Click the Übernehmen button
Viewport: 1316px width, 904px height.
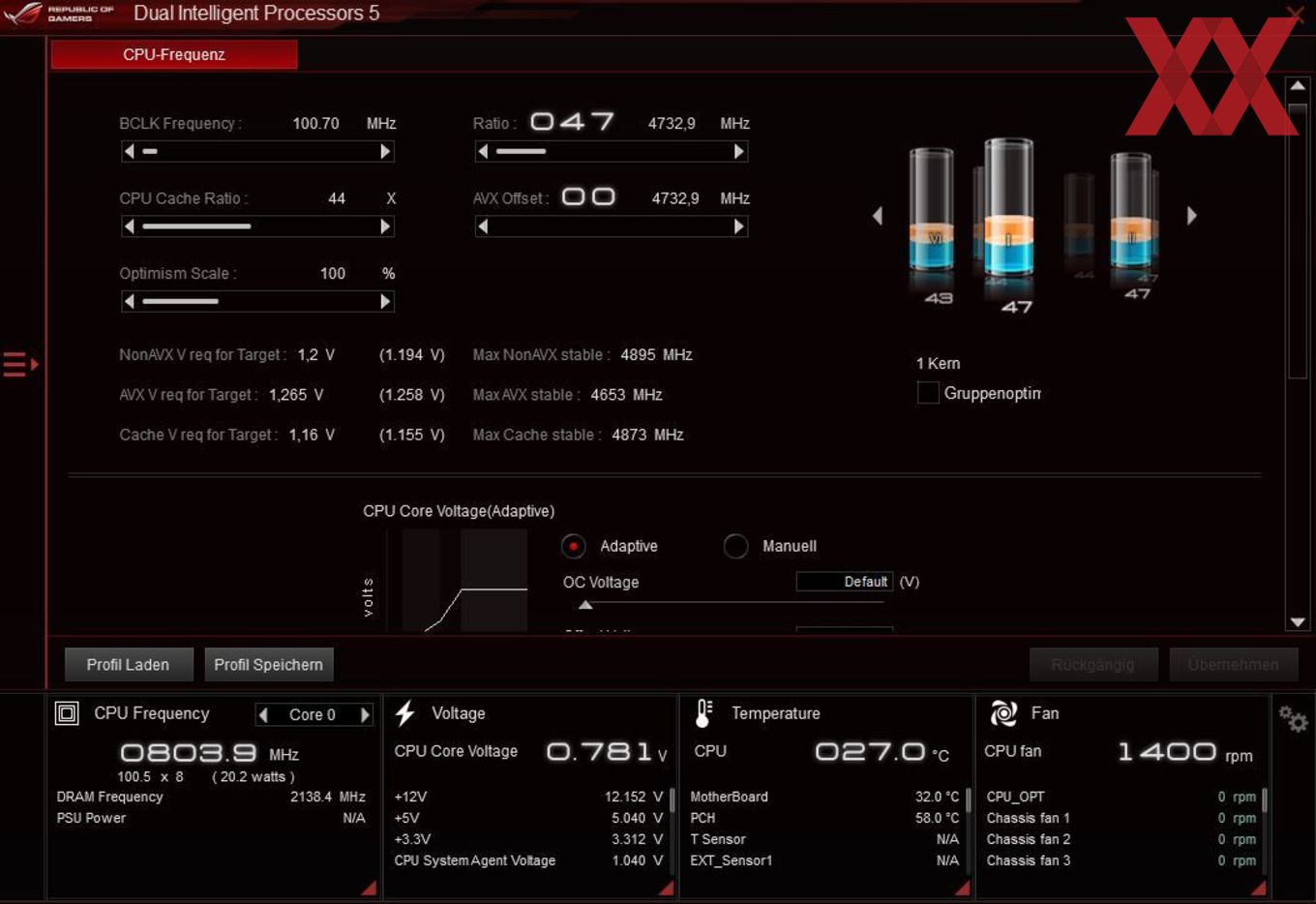[x=1234, y=665]
